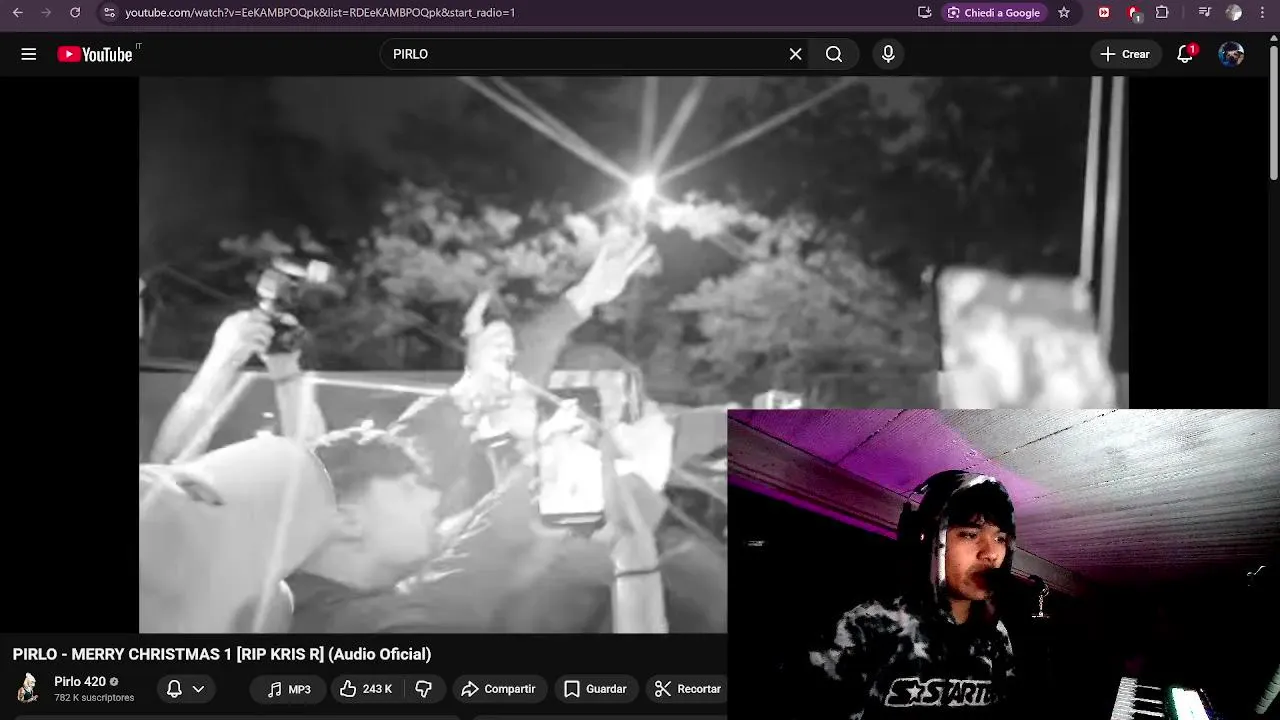Open the Pirlo 420 channel avatar
1280x720 pixels.
(x=28, y=688)
